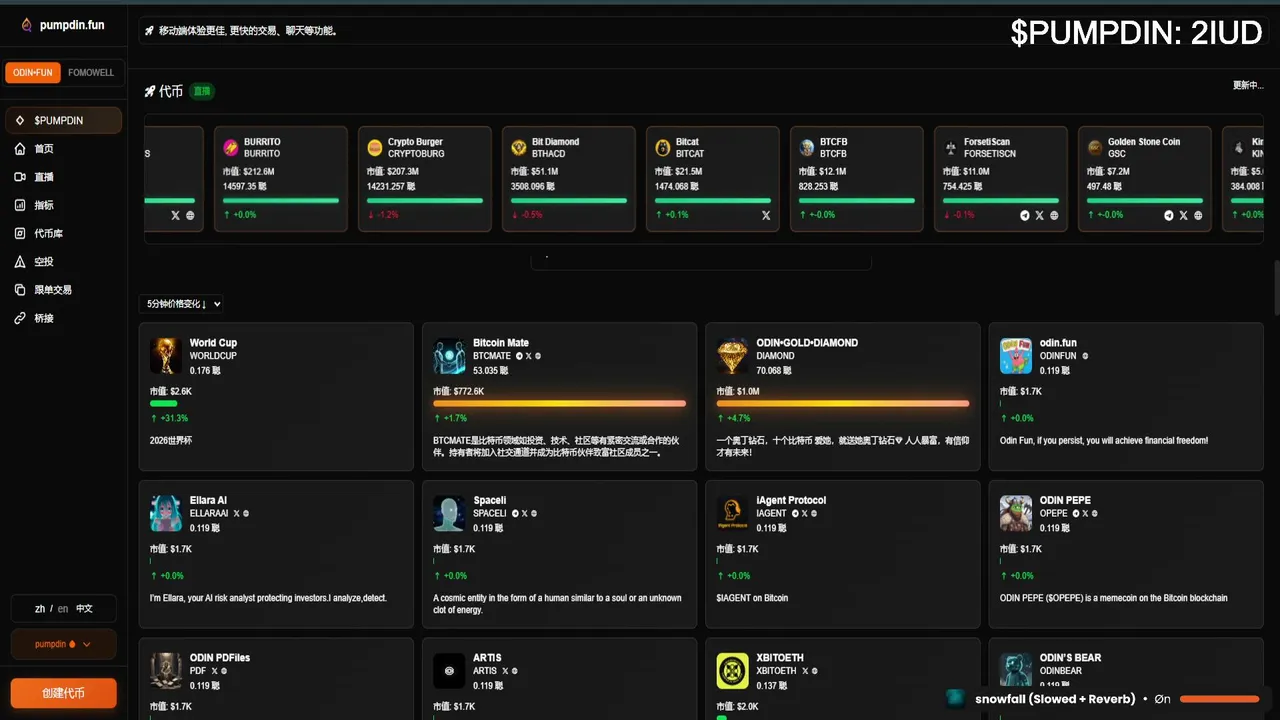The width and height of the screenshot is (1280, 720).
Task: Open Telegram icon next to BTCMATE
Action: [x=519, y=356]
